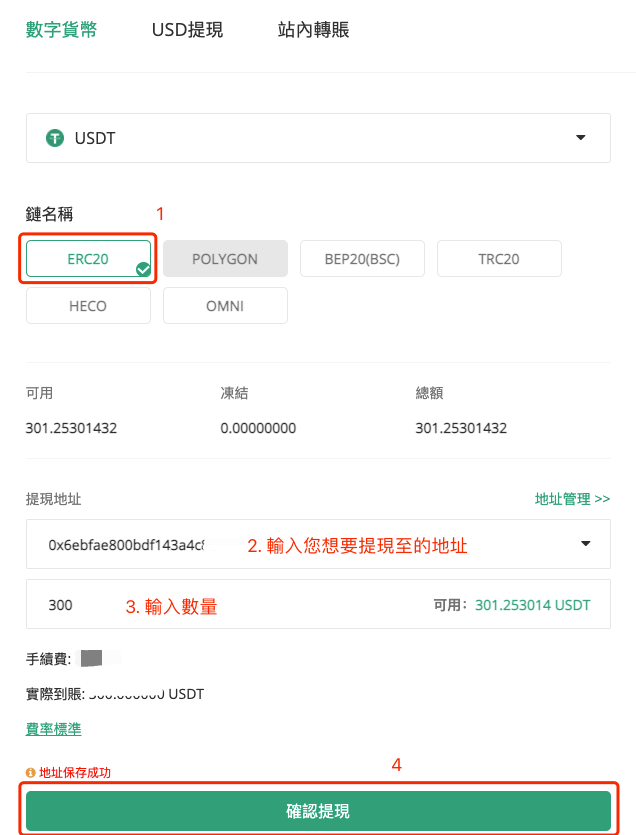Click the green checkmark badge on ERC20

tap(143, 269)
